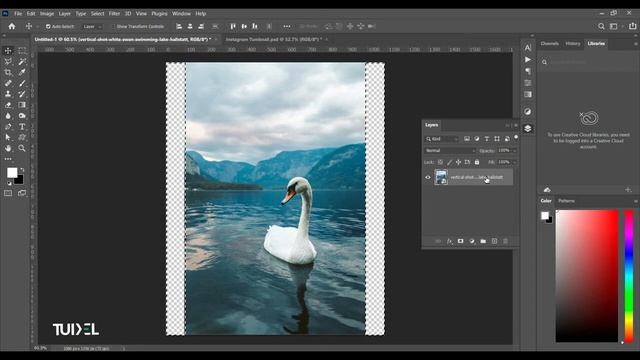This screenshot has width=640, height=360.
Task: Toggle the pixel layer filter icon
Action: [x=467, y=139]
